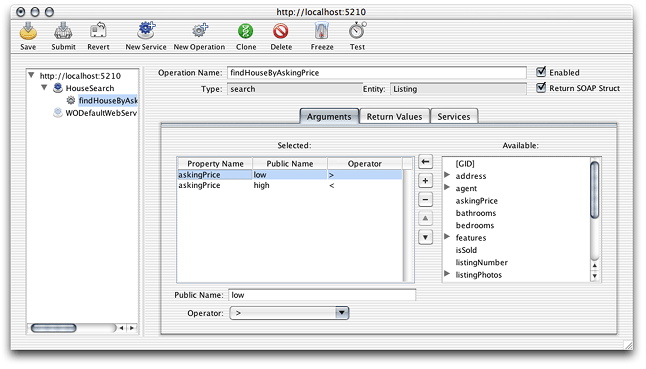Select [GID] in the Available list
This screenshot has height=369, width=646.
coord(465,163)
